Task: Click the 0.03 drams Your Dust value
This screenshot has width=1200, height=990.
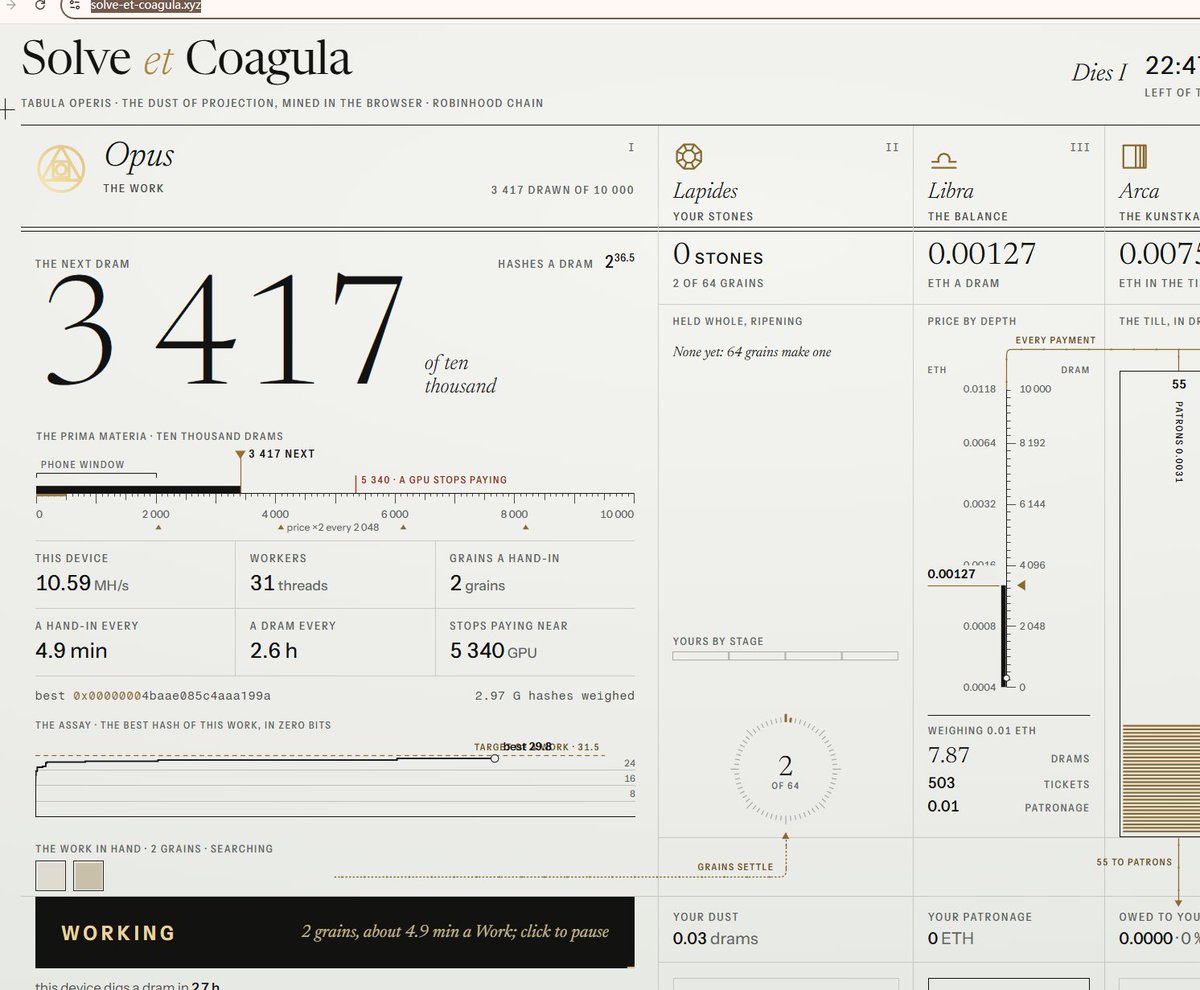Action: (715, 939)
